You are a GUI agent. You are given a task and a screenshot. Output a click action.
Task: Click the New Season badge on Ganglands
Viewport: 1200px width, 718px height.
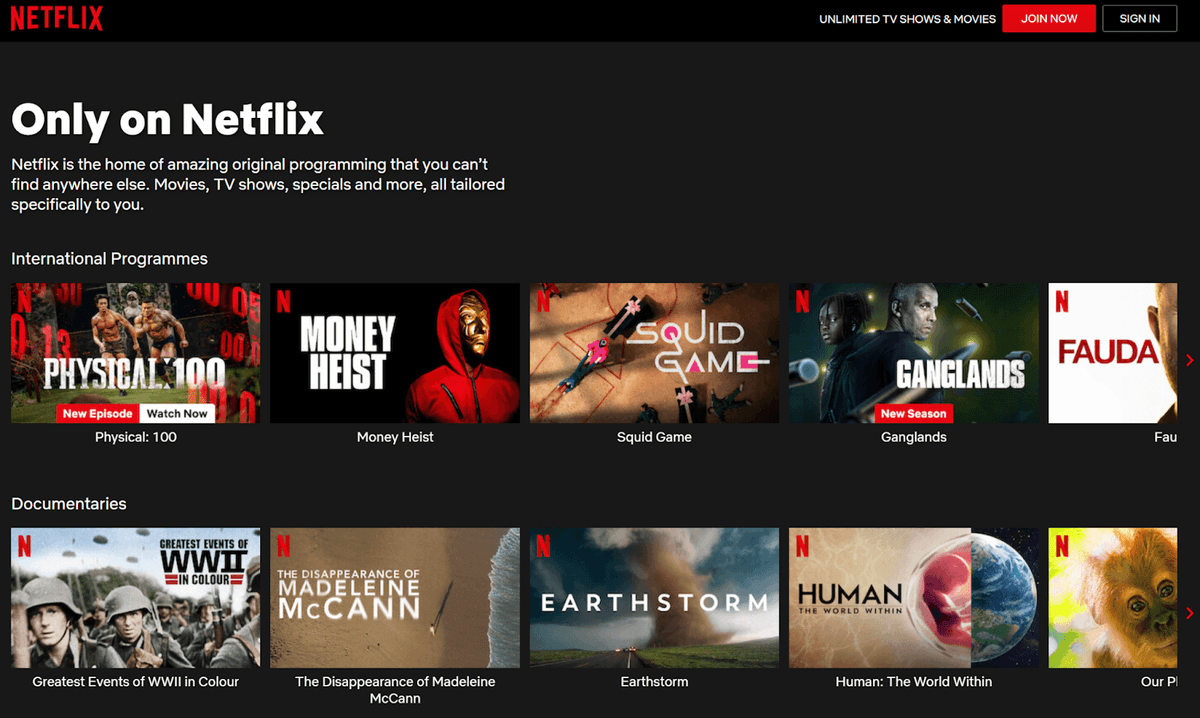tap(913, 413)
